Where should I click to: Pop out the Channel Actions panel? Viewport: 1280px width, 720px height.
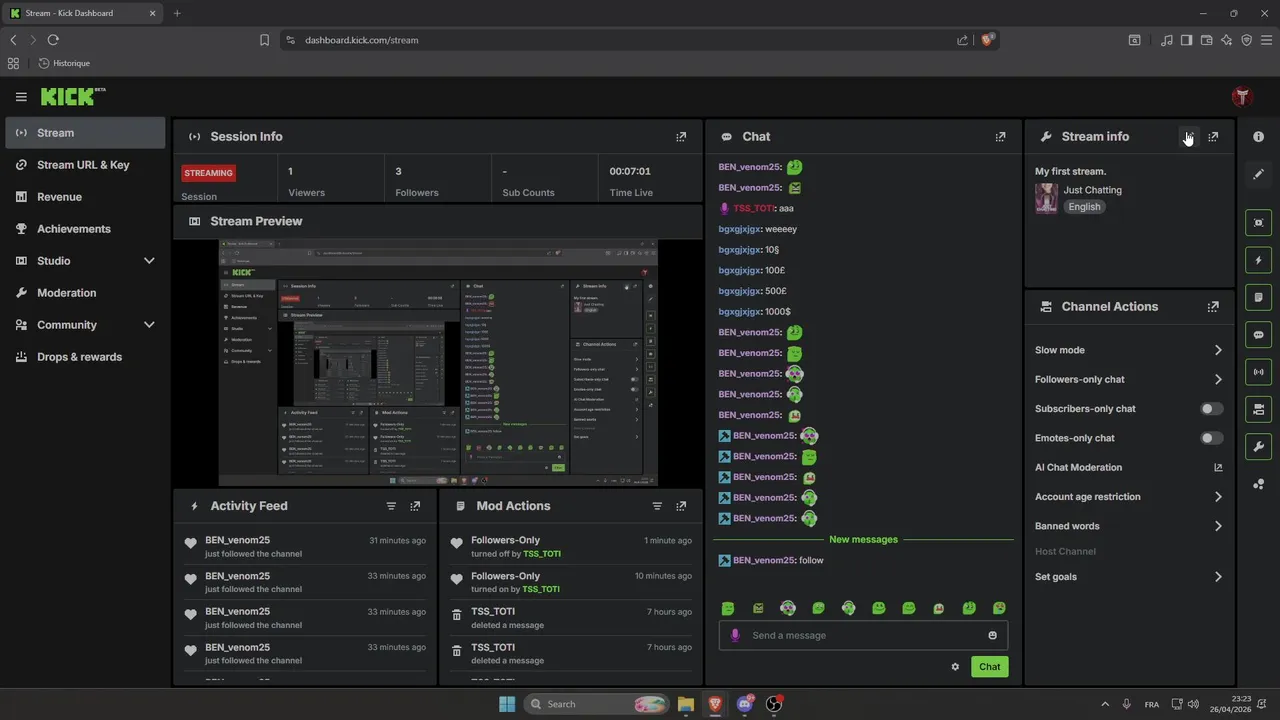click(x=1213, y=307)
